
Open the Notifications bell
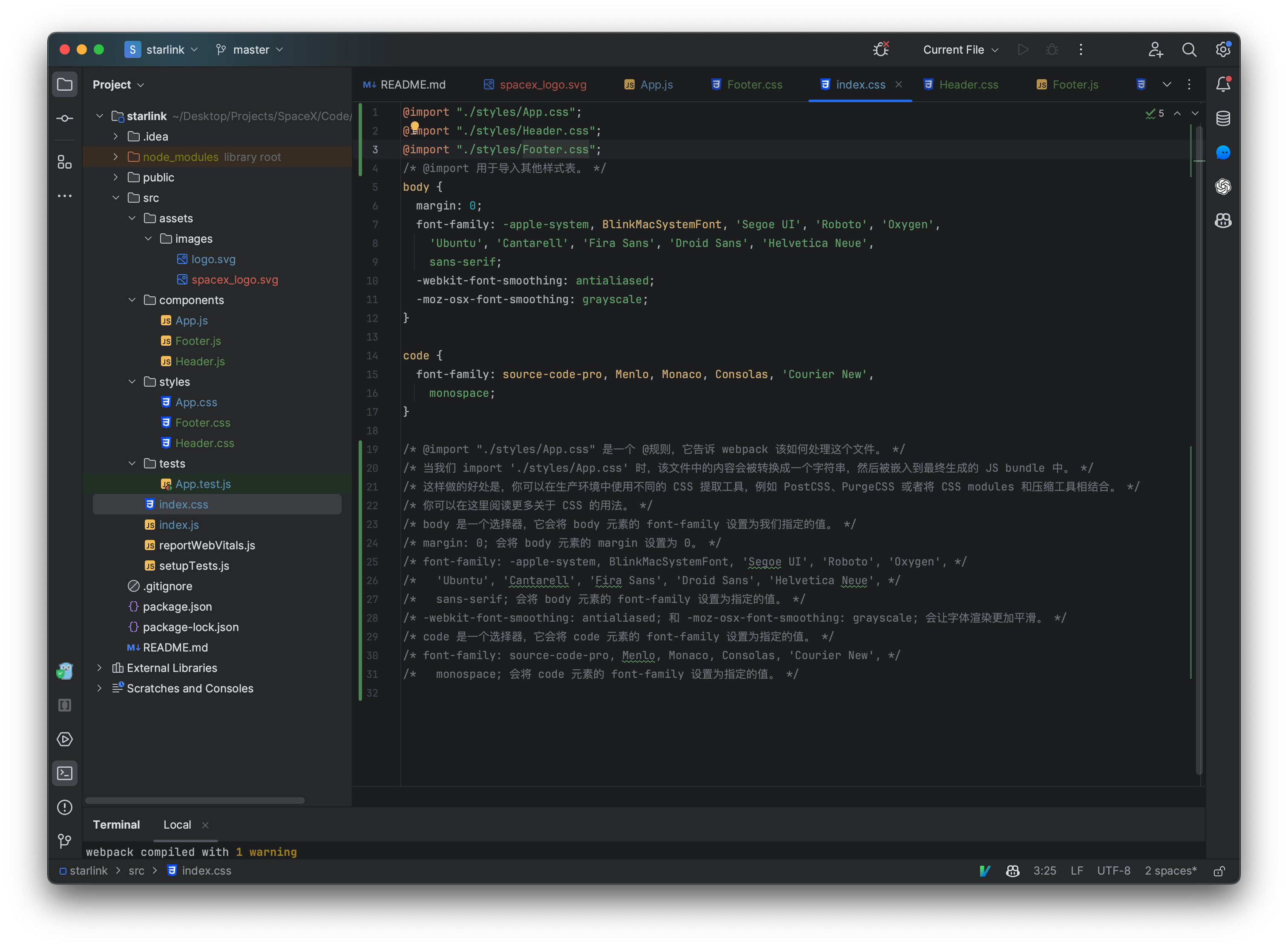(1223, 84)
